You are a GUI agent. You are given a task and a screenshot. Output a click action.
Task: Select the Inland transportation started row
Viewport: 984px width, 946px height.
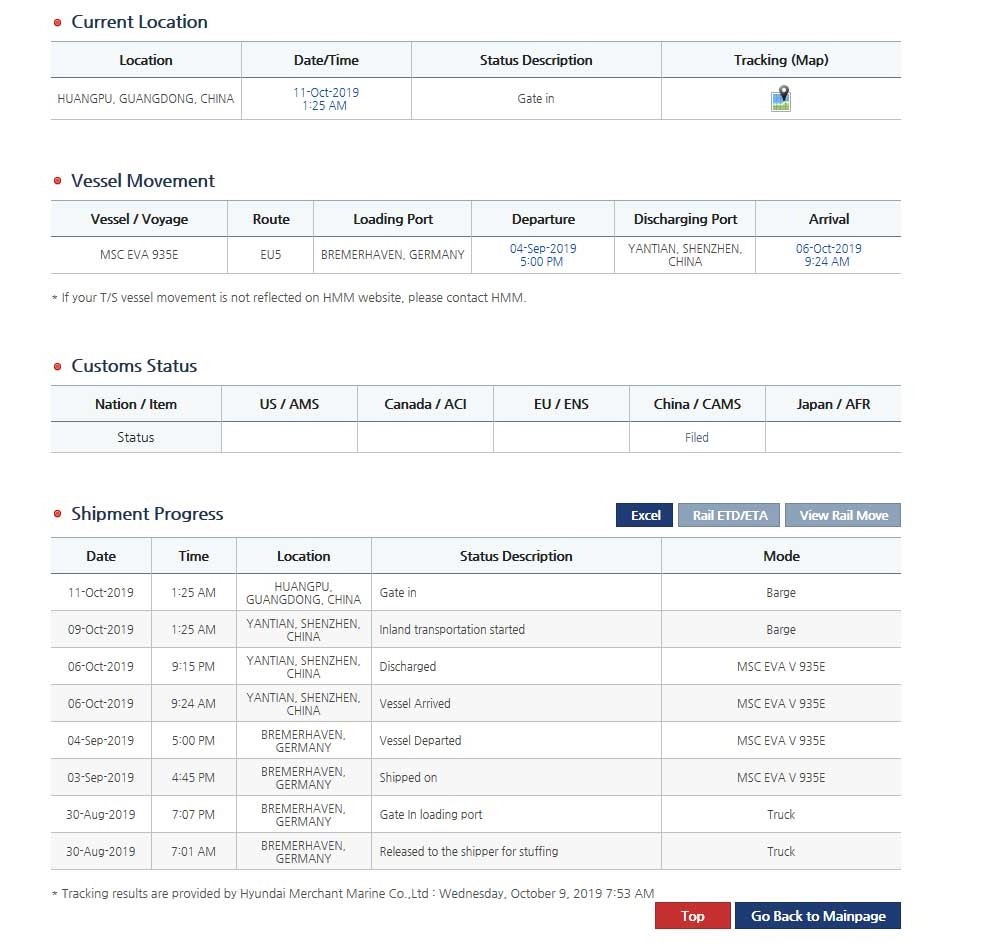(452, 630)
